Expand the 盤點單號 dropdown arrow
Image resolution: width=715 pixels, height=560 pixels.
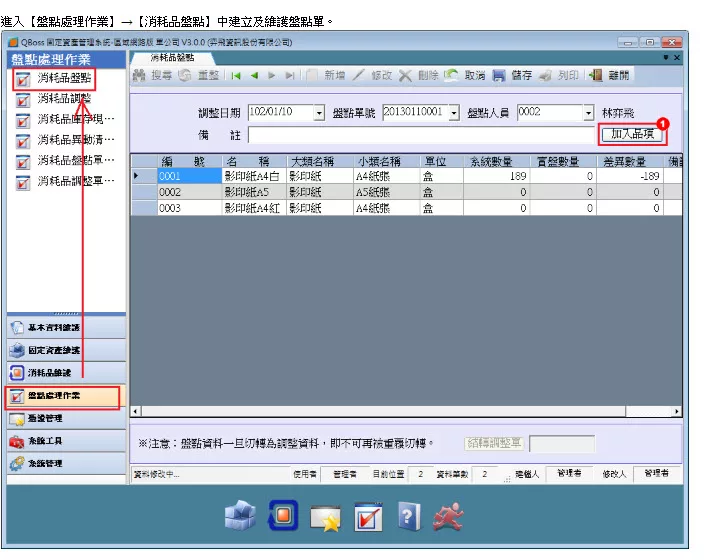454,113
